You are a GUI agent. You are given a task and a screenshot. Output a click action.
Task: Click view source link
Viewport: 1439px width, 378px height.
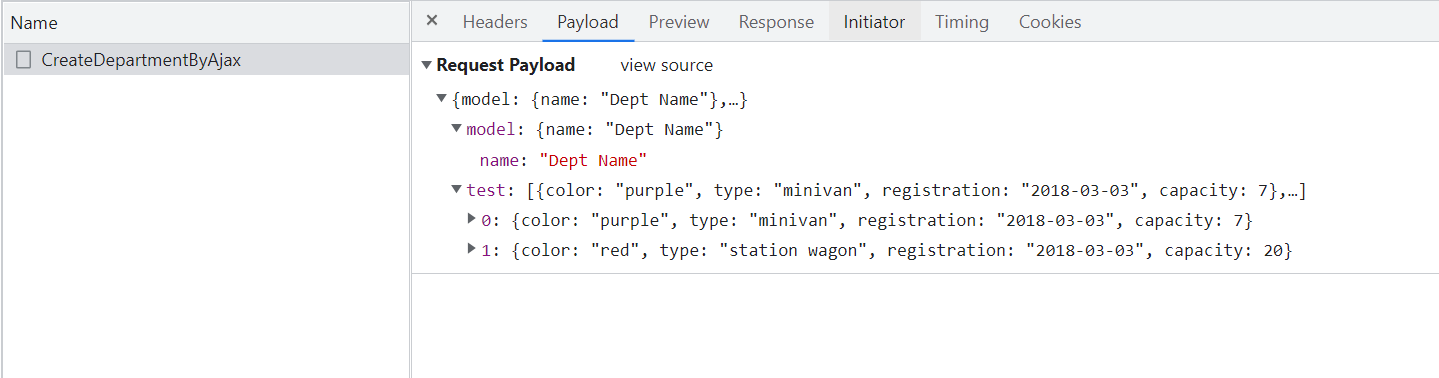tap(667, 65)
